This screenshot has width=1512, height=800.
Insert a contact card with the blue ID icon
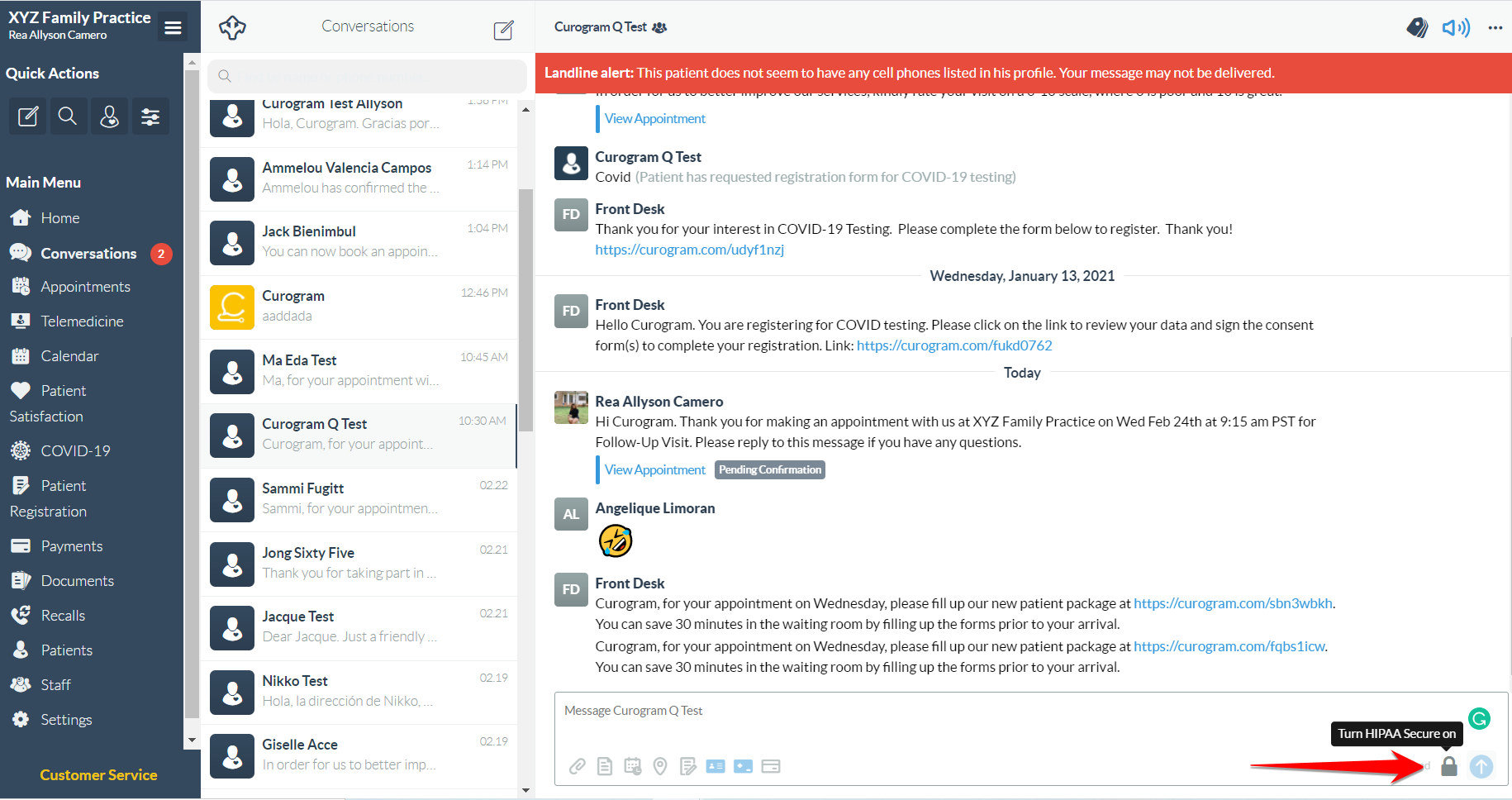[x=716, y=766]
